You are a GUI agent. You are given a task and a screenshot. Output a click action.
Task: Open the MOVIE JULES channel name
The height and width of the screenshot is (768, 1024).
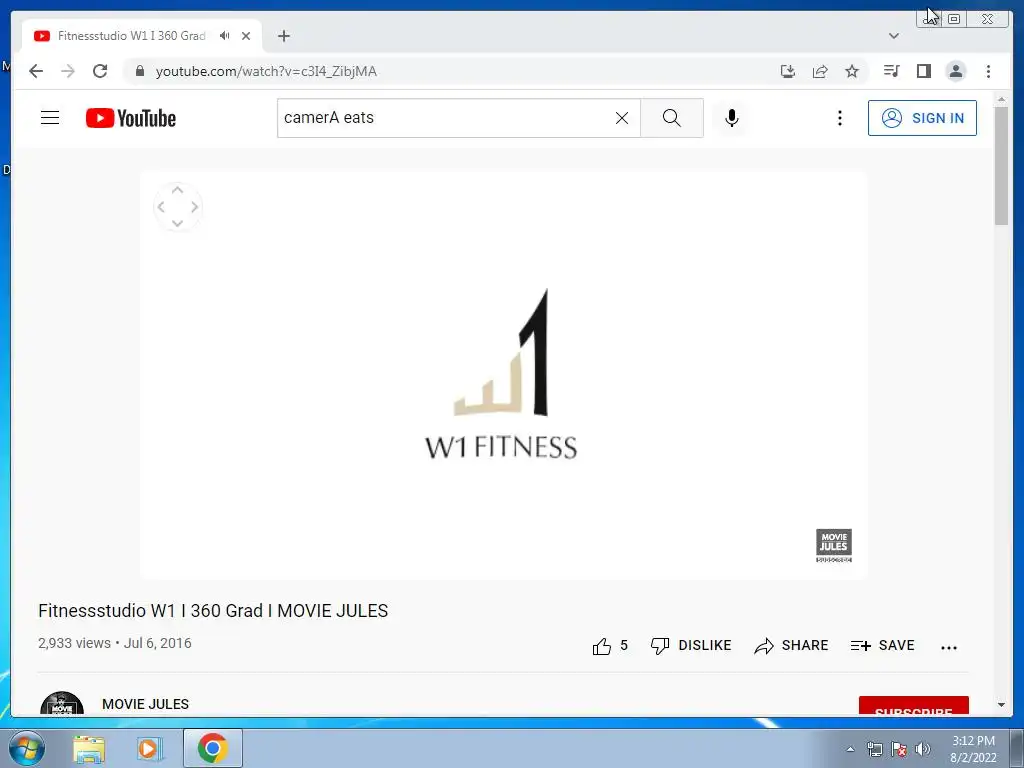pos(146,704)
